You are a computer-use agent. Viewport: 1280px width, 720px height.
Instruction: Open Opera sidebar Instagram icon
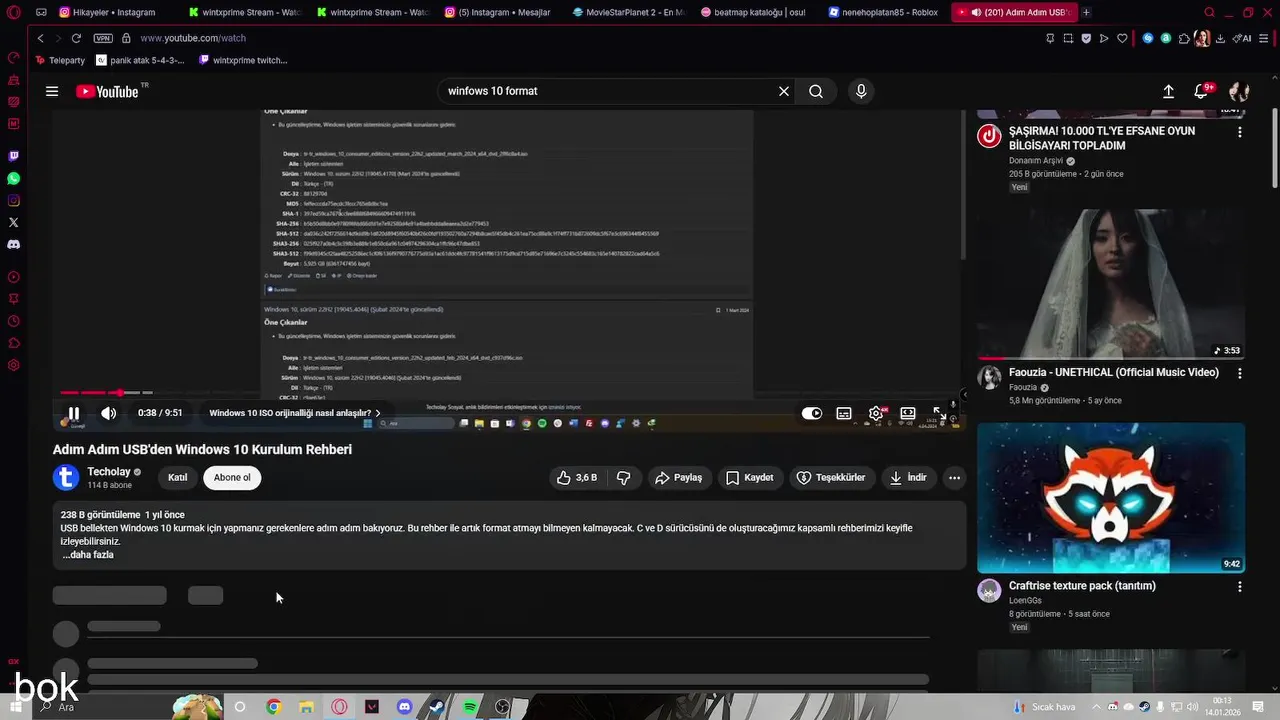13,200
